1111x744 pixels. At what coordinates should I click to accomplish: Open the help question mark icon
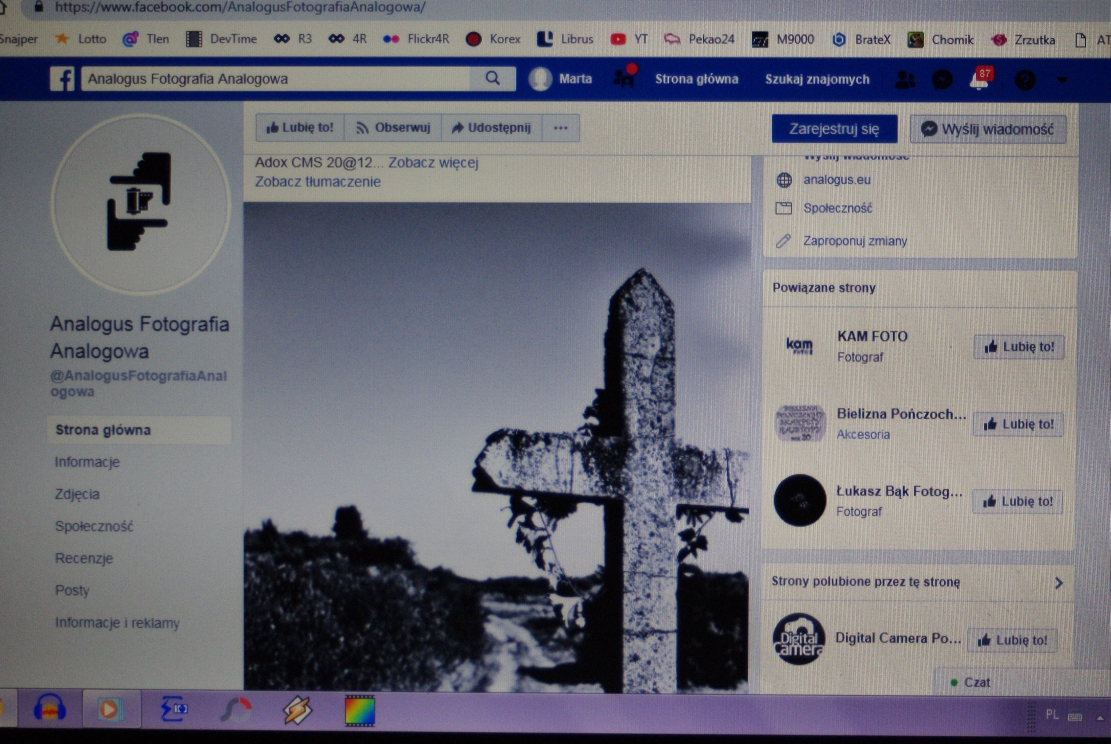point(1025,80)
